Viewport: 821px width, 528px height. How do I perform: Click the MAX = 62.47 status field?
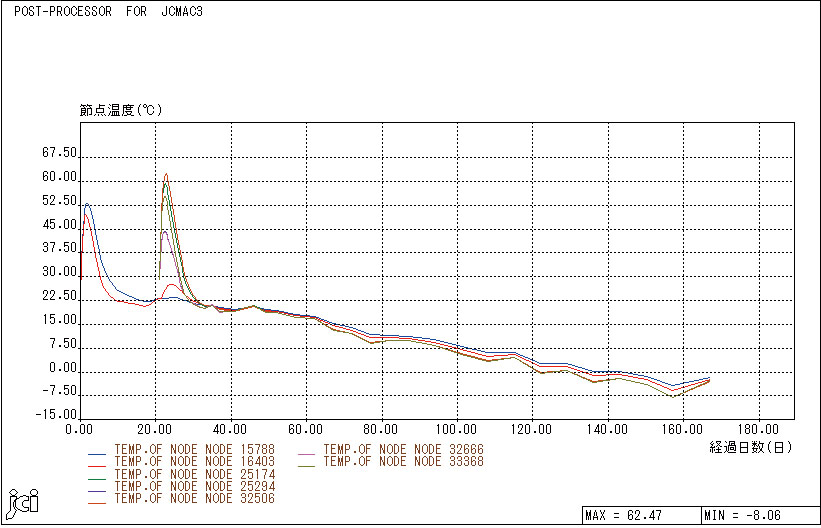641,516
